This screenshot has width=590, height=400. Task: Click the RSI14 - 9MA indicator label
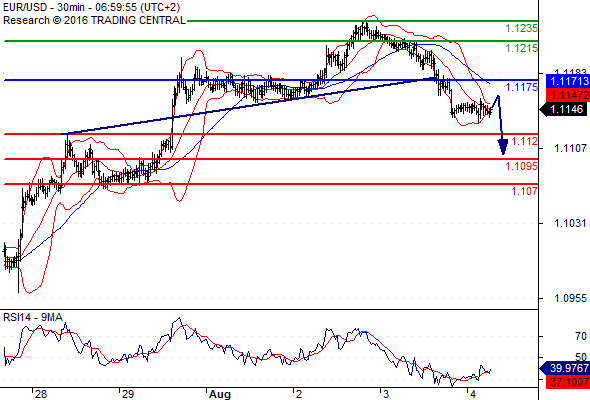(x=33, y=318)
